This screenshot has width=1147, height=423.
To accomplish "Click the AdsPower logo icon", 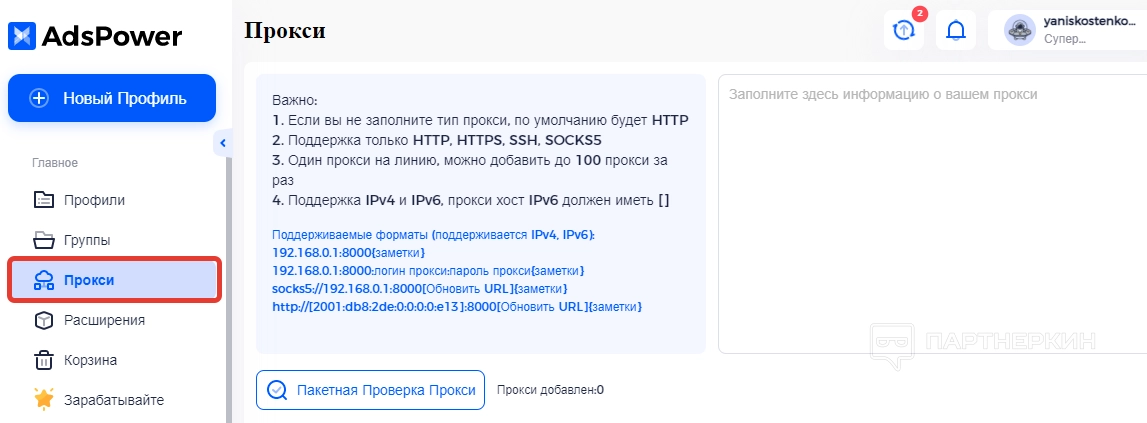I will pyautogui.click(x=22, y=36).
